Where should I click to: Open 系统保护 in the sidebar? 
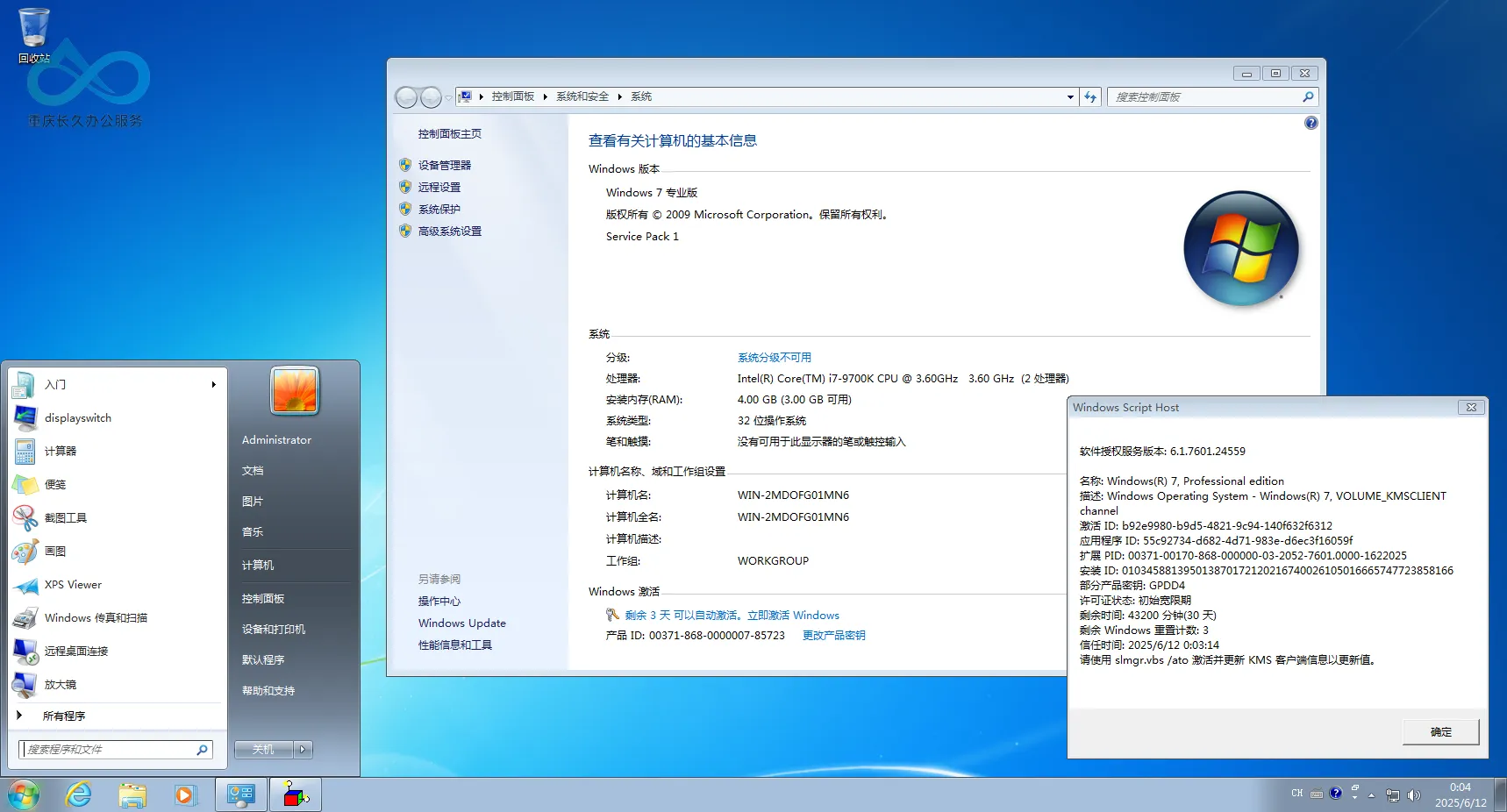coord(439,210)
